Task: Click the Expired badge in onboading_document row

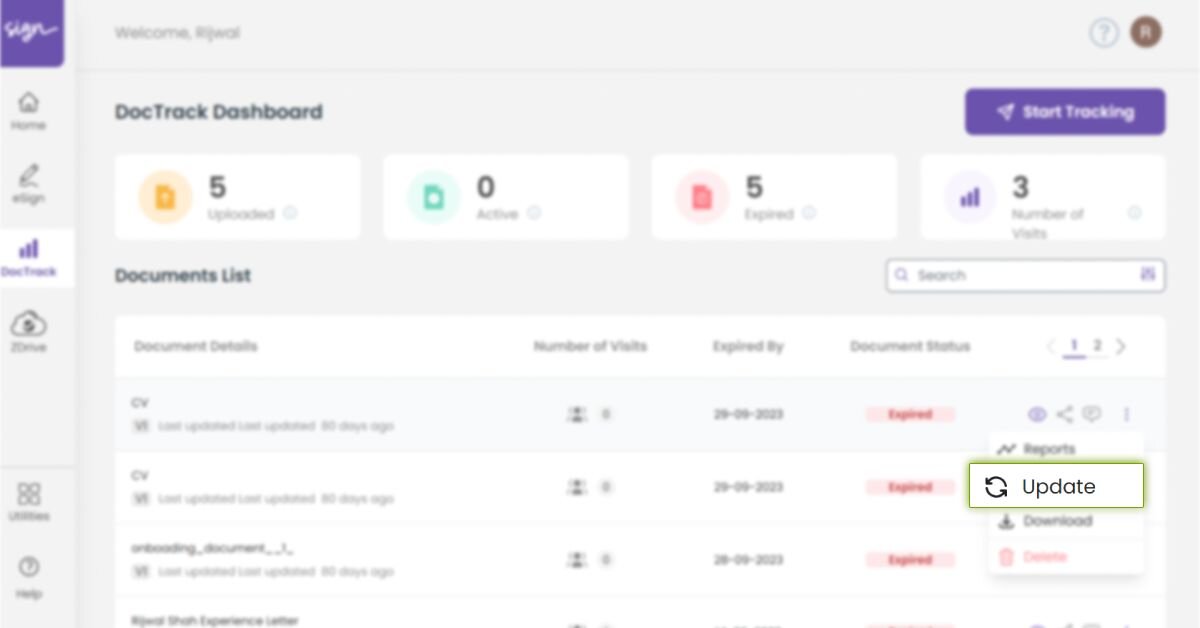Action: point(910,560)
